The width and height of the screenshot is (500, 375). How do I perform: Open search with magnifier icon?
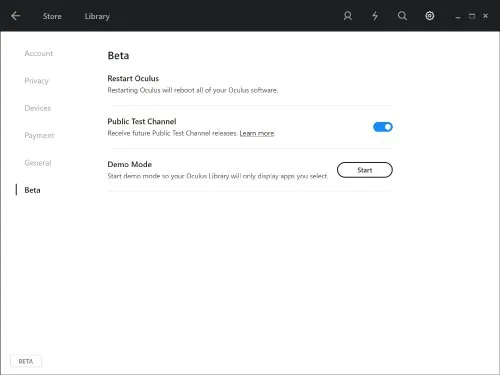(x=402, y=16)
